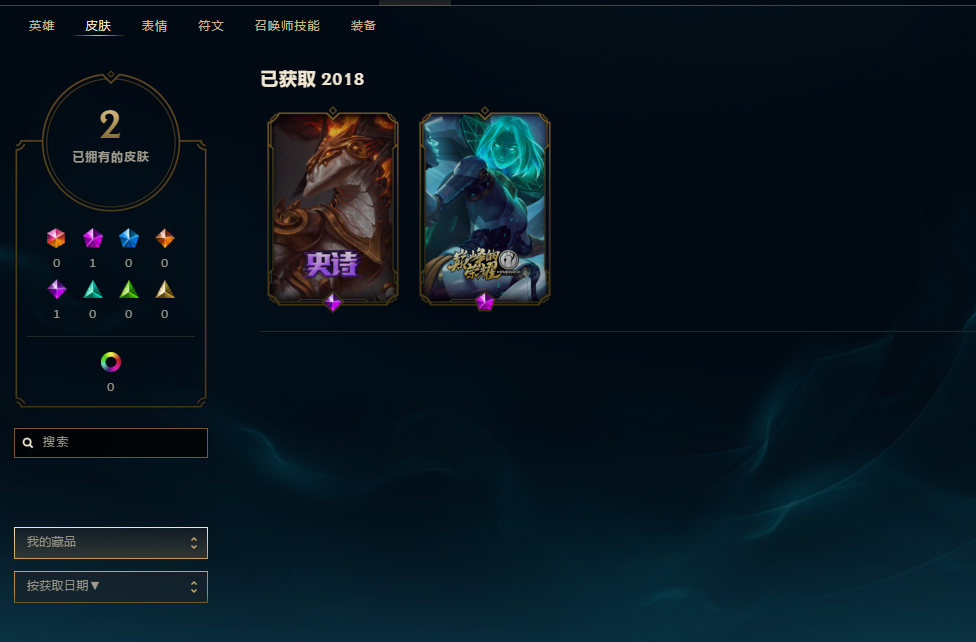The image size is (976, 642).
Task: Select the 巅峰的荣耀 iG skin card
Action: [x=485, y=209]
